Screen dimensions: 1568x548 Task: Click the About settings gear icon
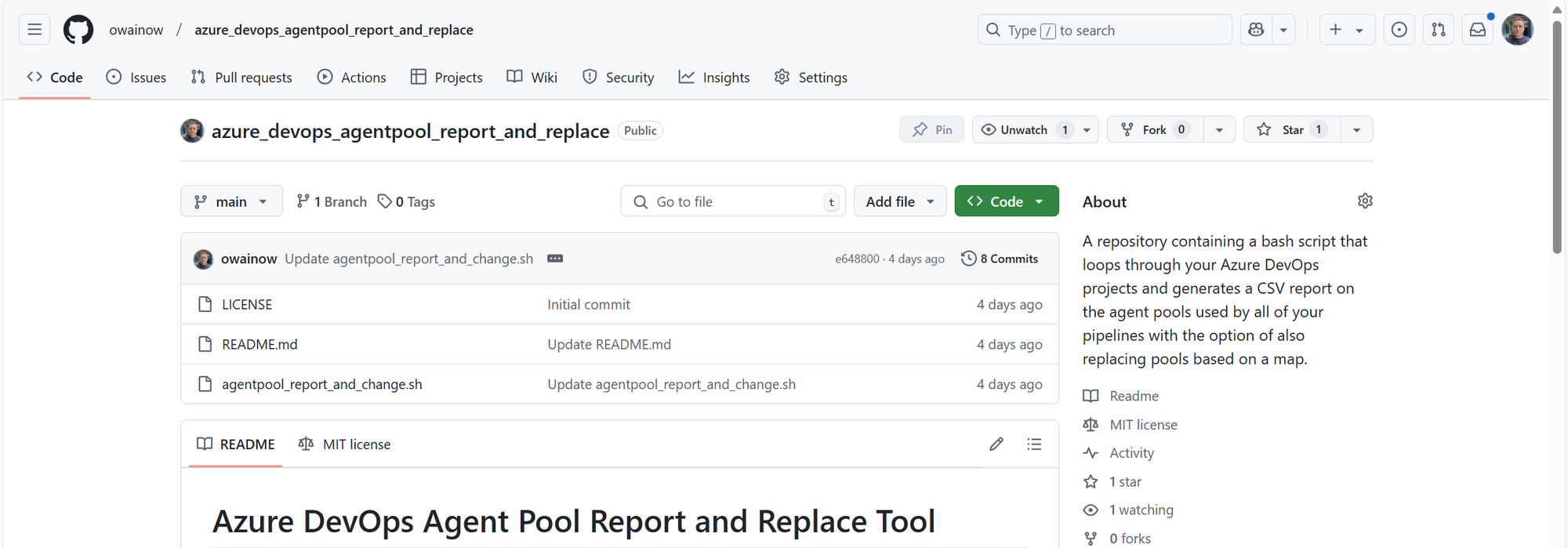(1365, 201)
